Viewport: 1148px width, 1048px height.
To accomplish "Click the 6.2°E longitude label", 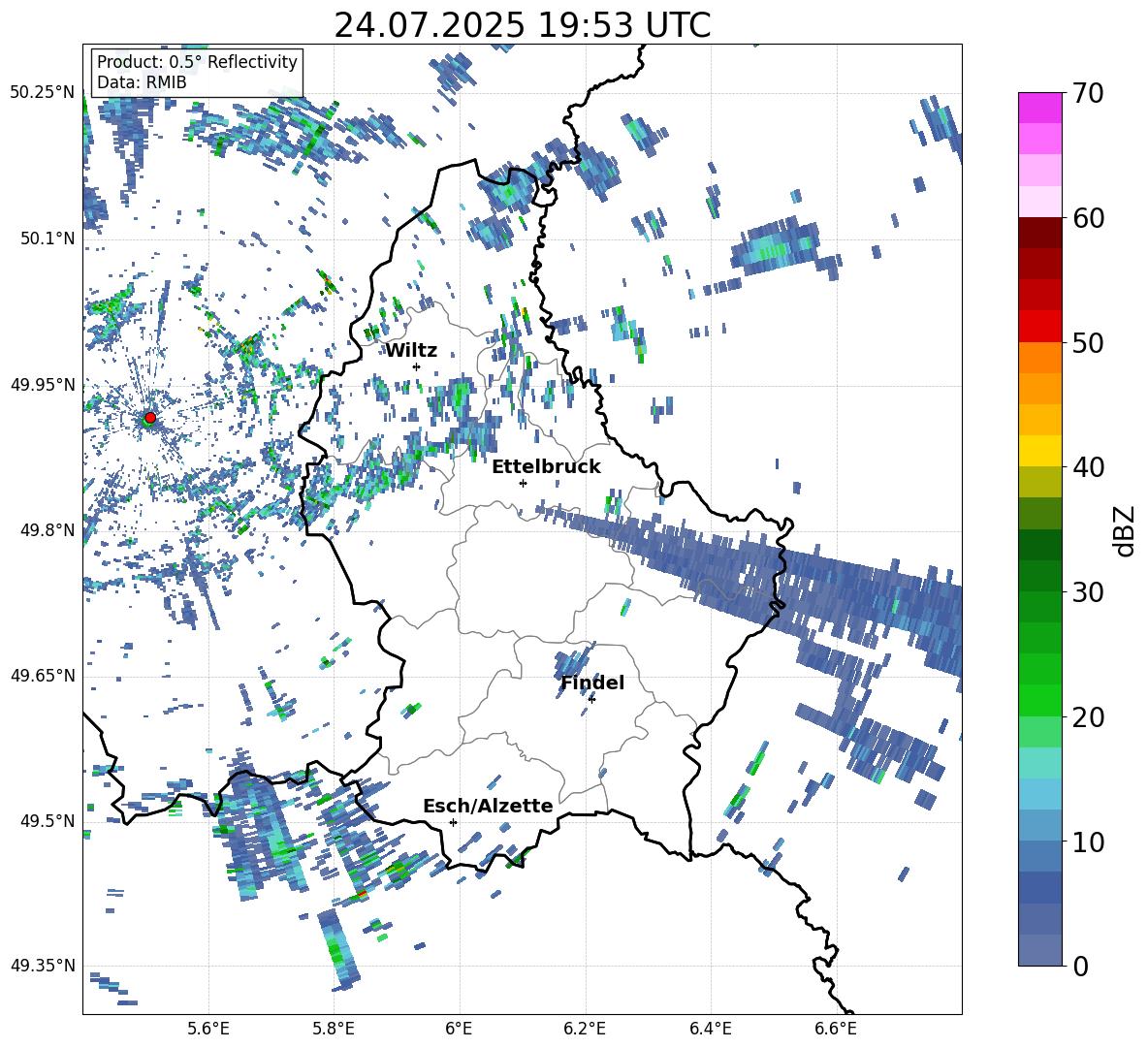I will [x=585, y=1029].
